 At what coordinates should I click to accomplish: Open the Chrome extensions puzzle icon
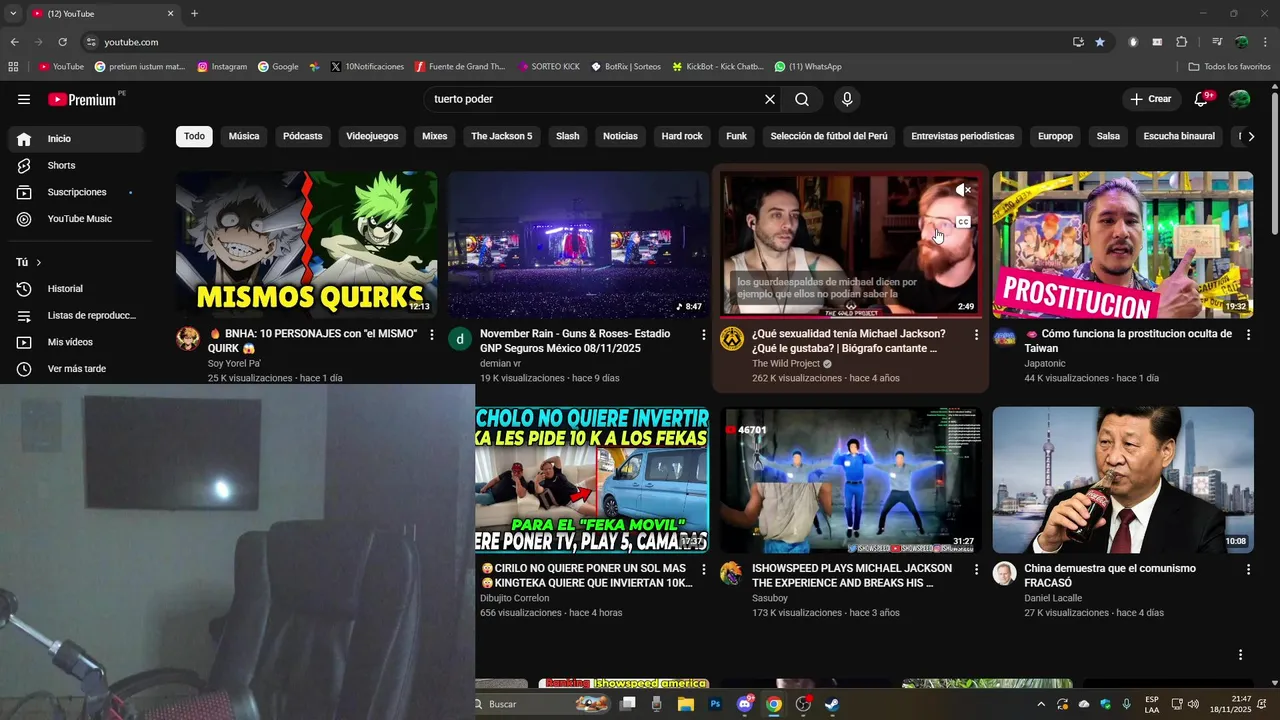(1181, 42)
